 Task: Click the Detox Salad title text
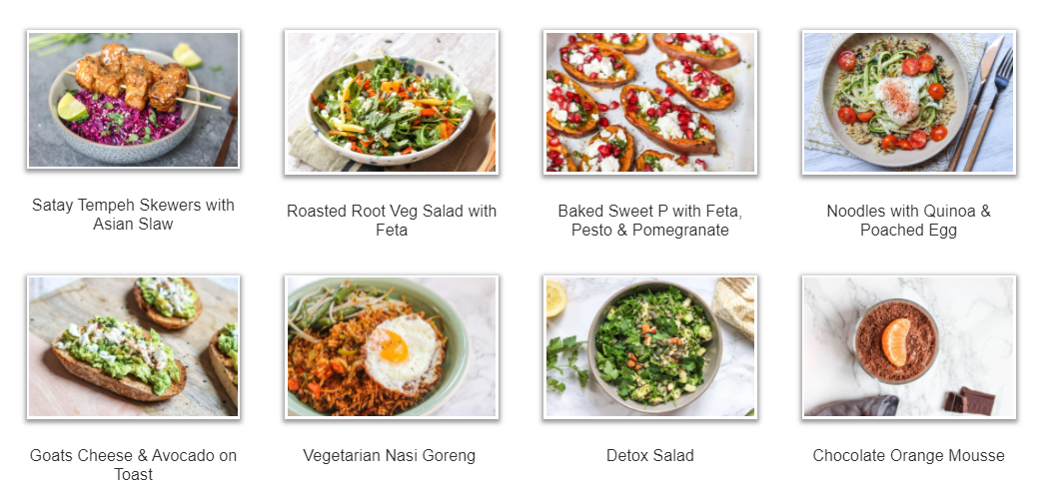[650, 456]
